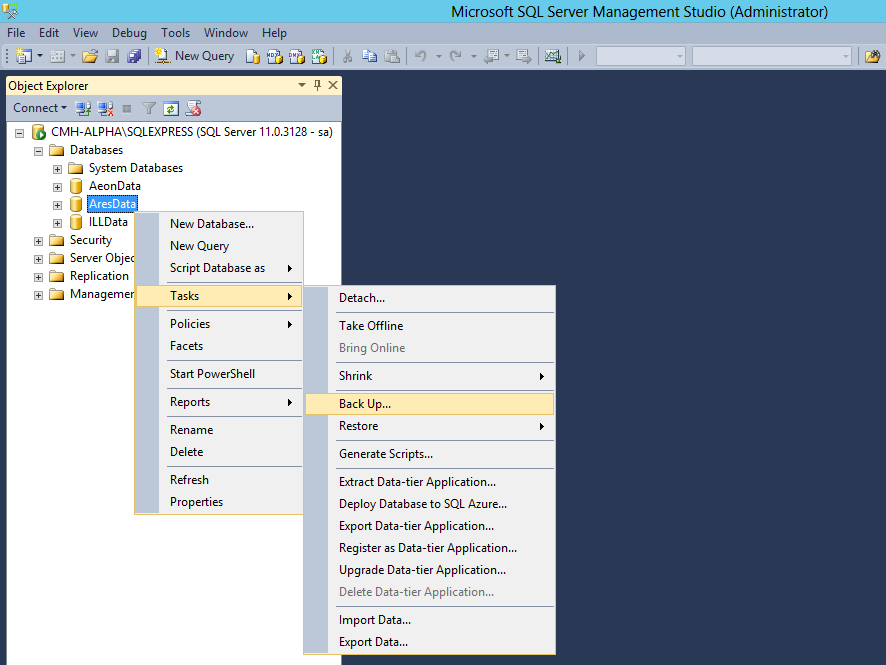Click the Save toolbar icon

[x=112, y=56]
